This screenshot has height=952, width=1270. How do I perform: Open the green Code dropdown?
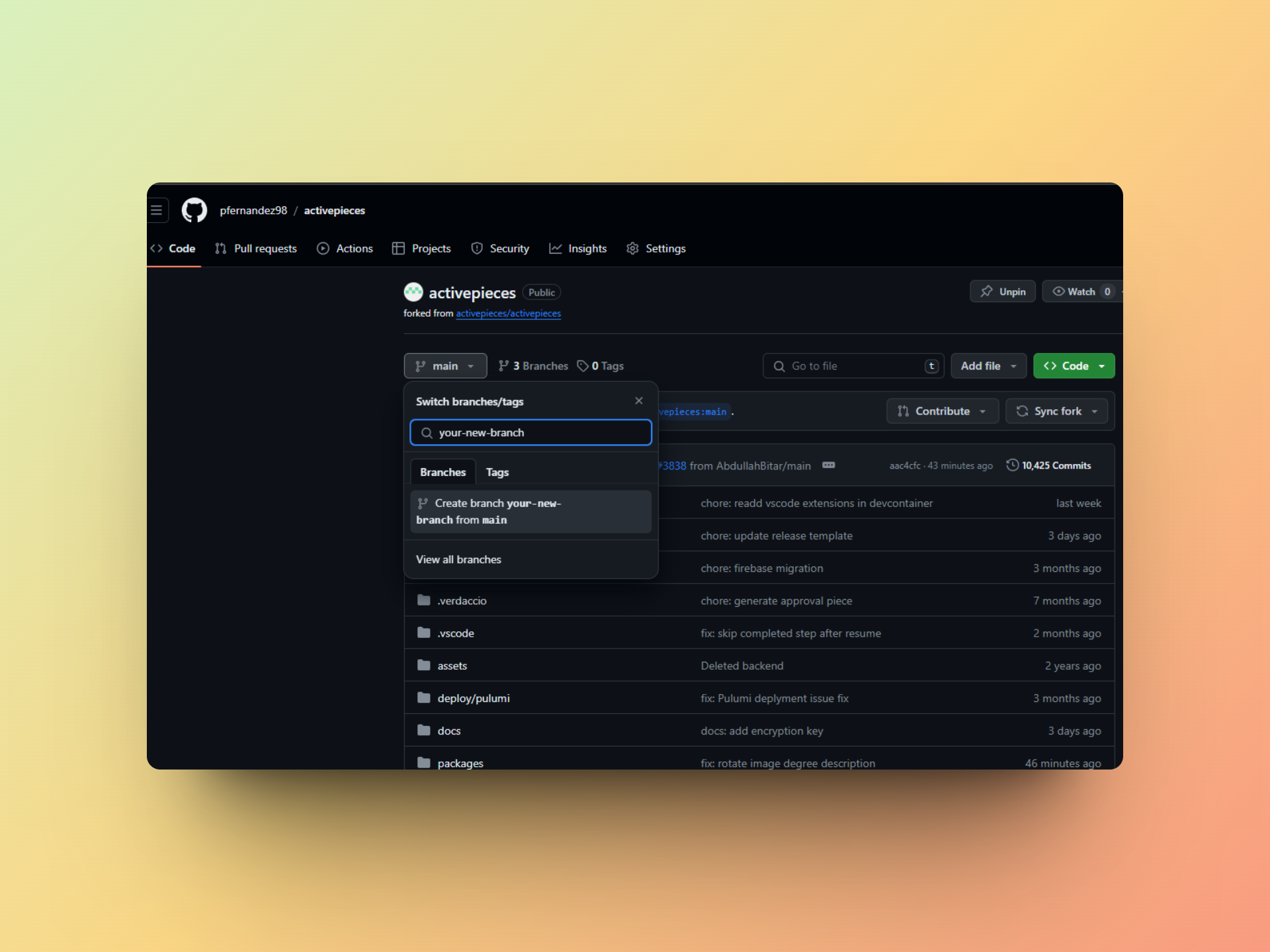pyautogui.click(x=1074, y=366)
